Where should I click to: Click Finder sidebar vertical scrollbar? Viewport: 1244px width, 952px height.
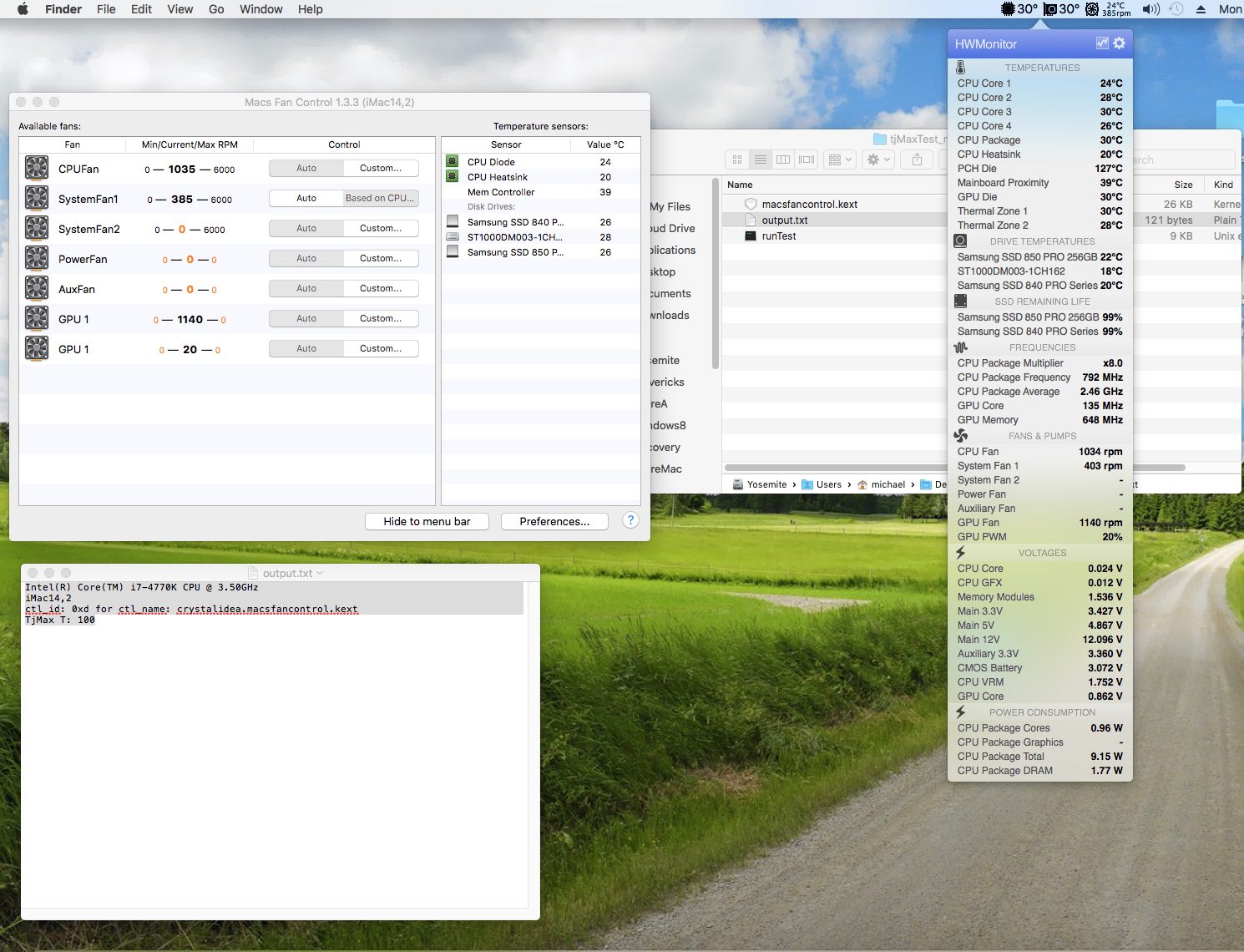[x=716, y=274]
